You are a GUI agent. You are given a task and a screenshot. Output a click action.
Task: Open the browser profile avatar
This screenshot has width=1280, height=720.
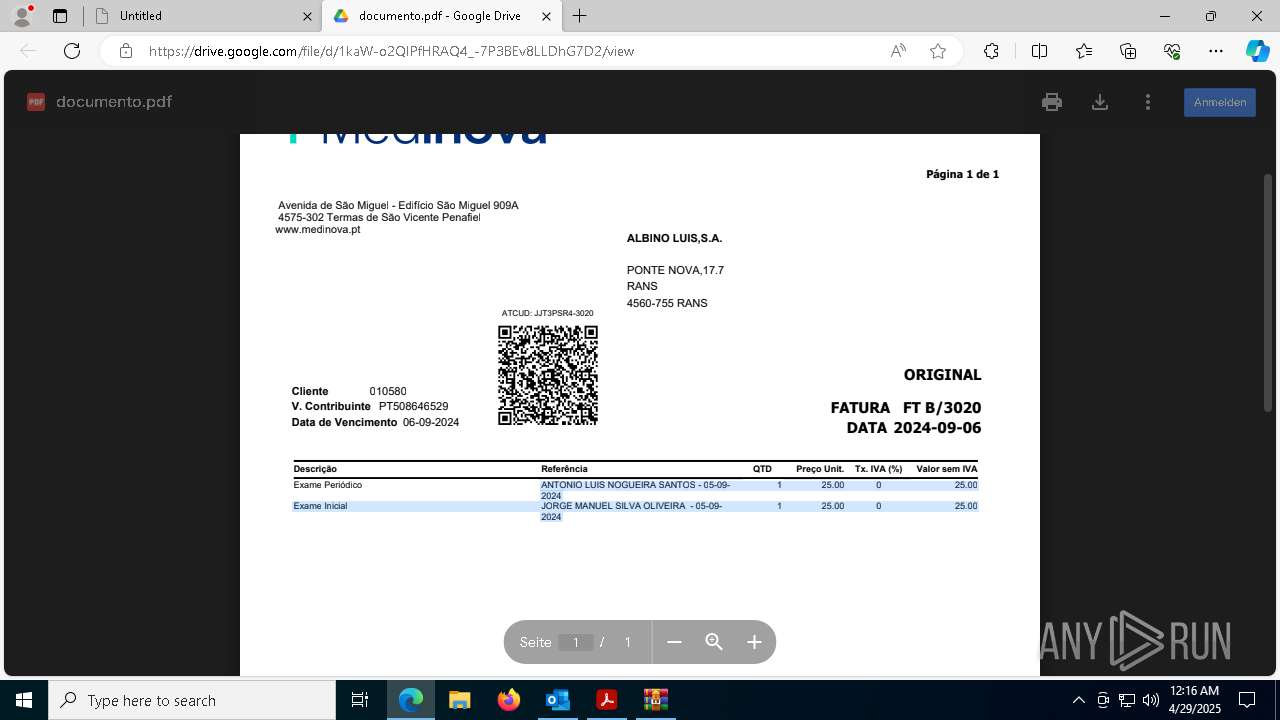coord(22,16)
